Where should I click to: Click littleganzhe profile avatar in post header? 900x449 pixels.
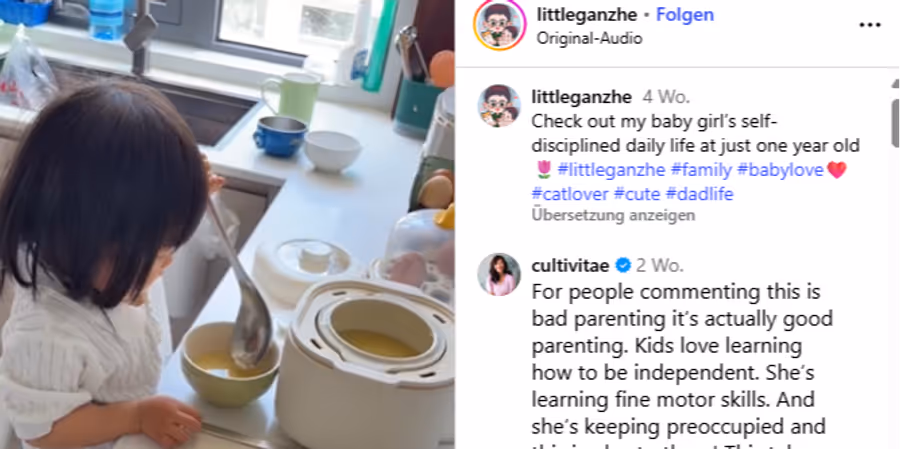[499, 25]
